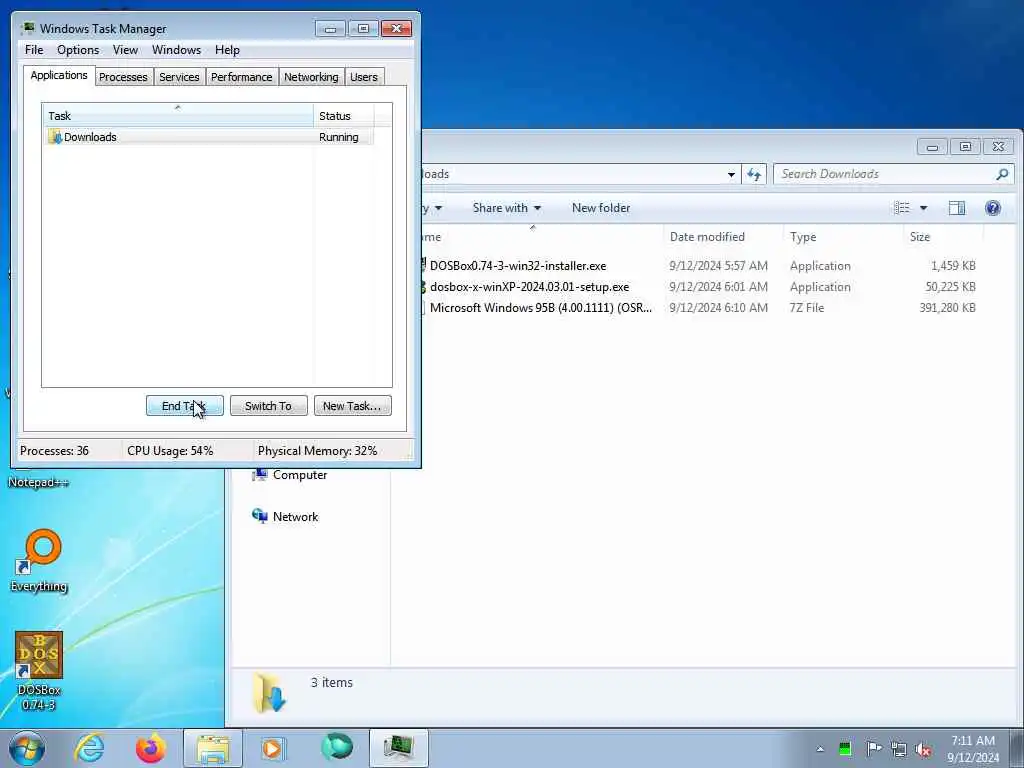Sort files by Size column
Image resolution: width=1024 pixels, height=768 pixels.
[x=944, y=237]
